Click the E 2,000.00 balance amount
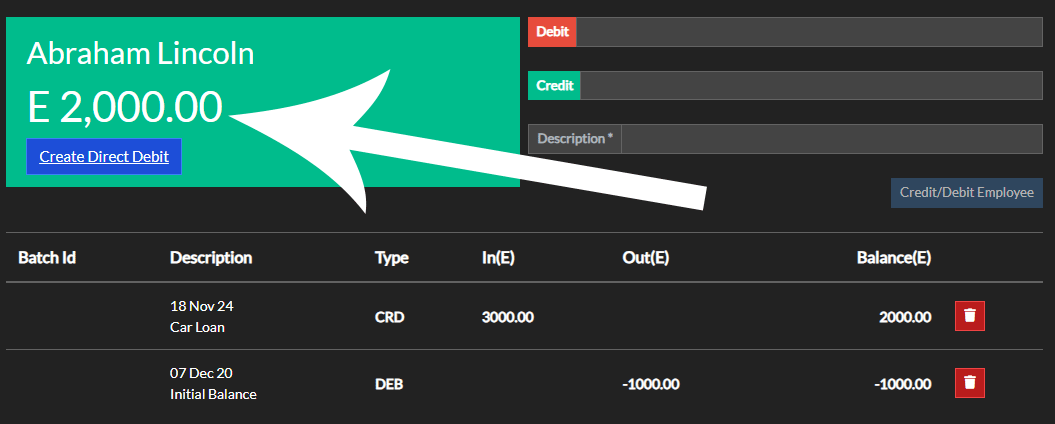The image size is (1055, 424). [124, 108]
